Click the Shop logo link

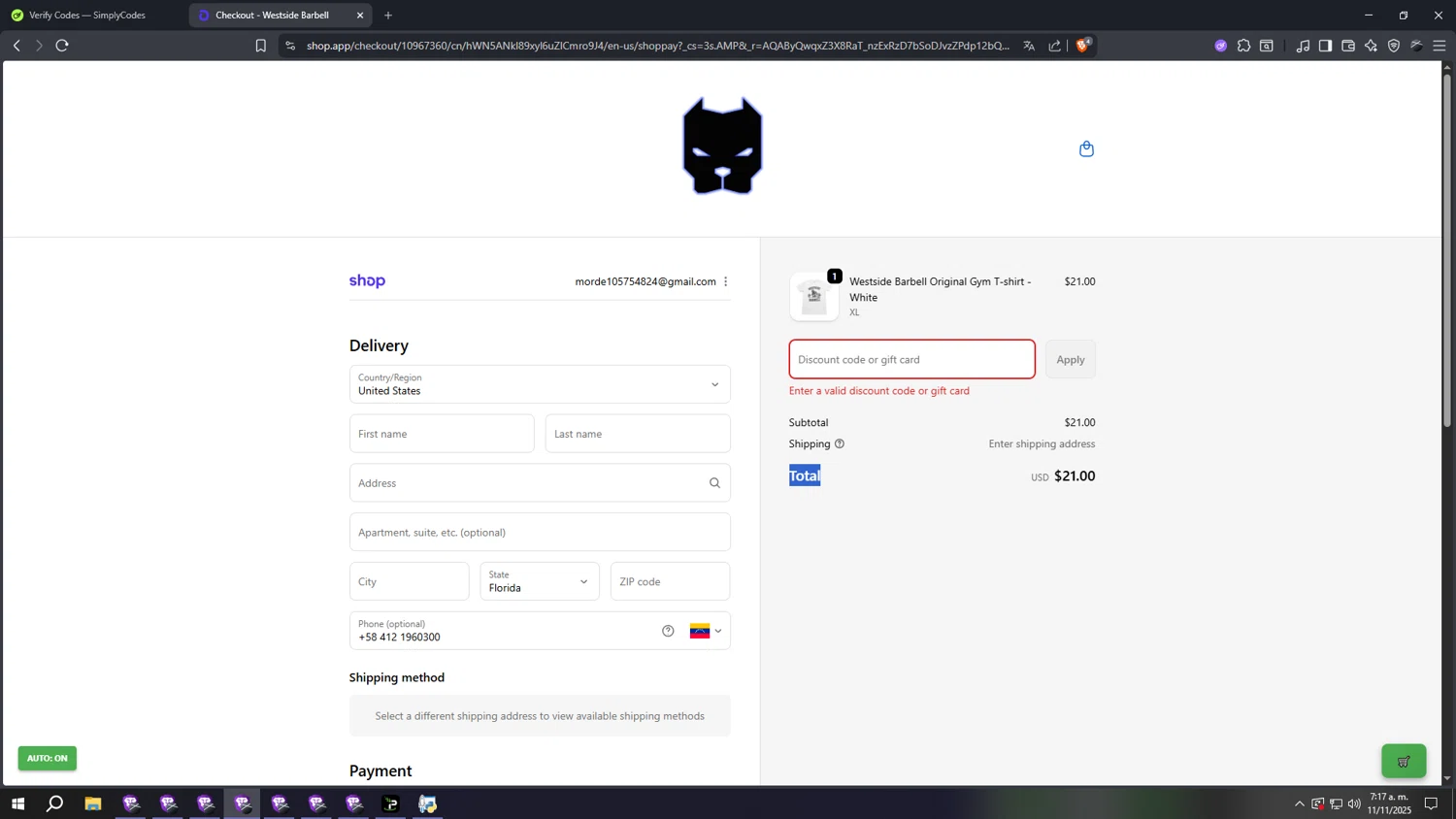tap(367, 281)
